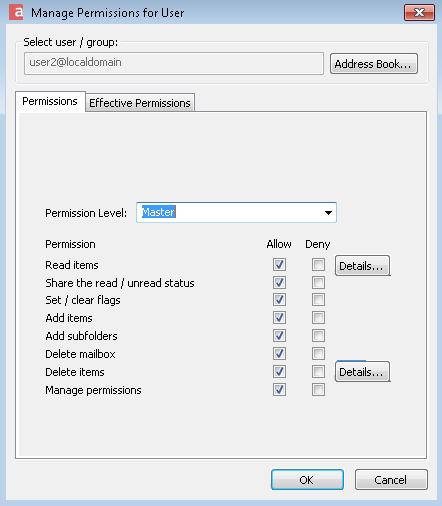Open Details for Read items
The width and height of the screenshot is (442, 506).
click(x=362, y=266)
